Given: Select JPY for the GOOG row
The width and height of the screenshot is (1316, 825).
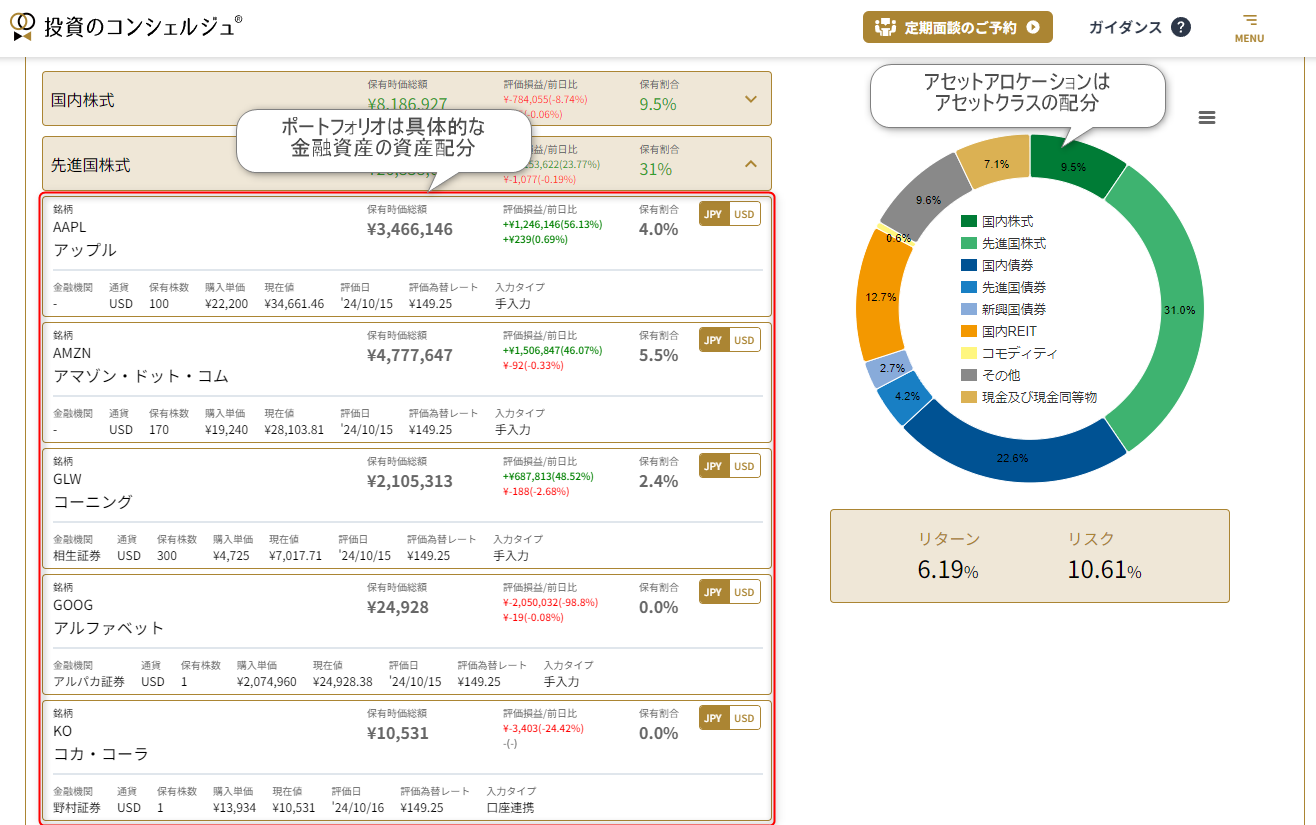Looking at the screenshot, I should (x=713, y=592).
